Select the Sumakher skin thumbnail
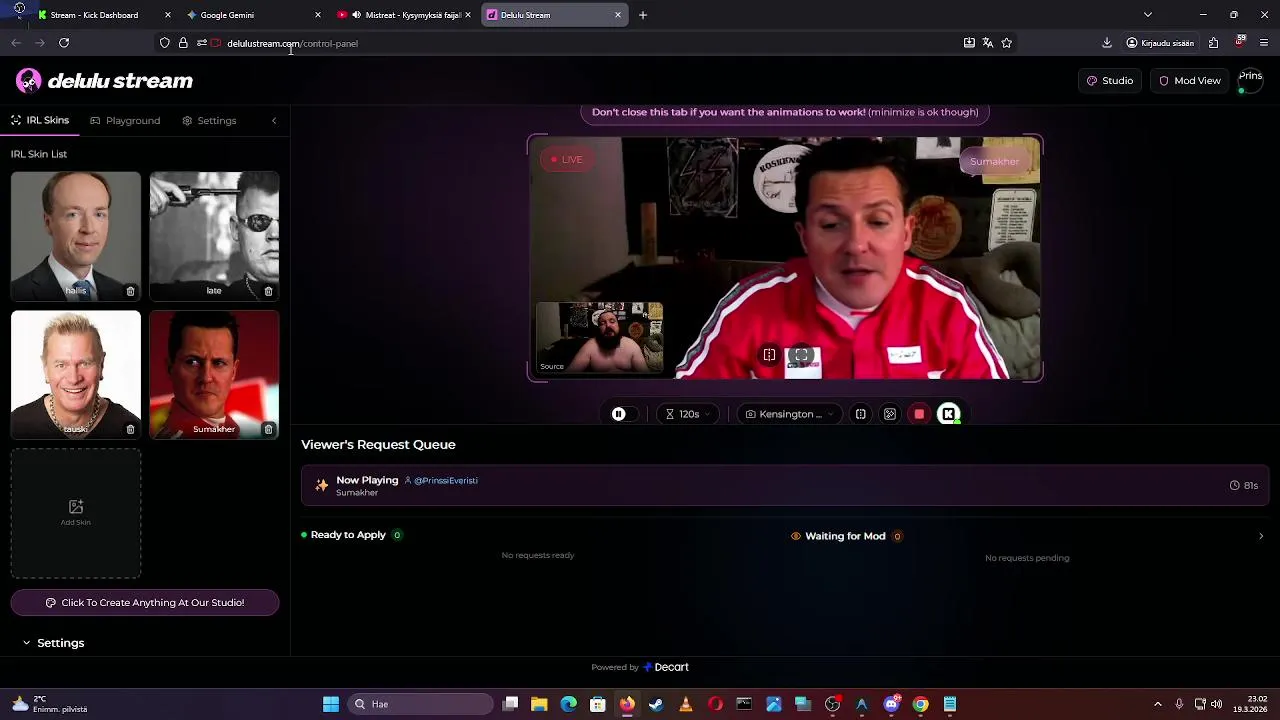Screen dimensions: 1280x720 tap(214, 375)
